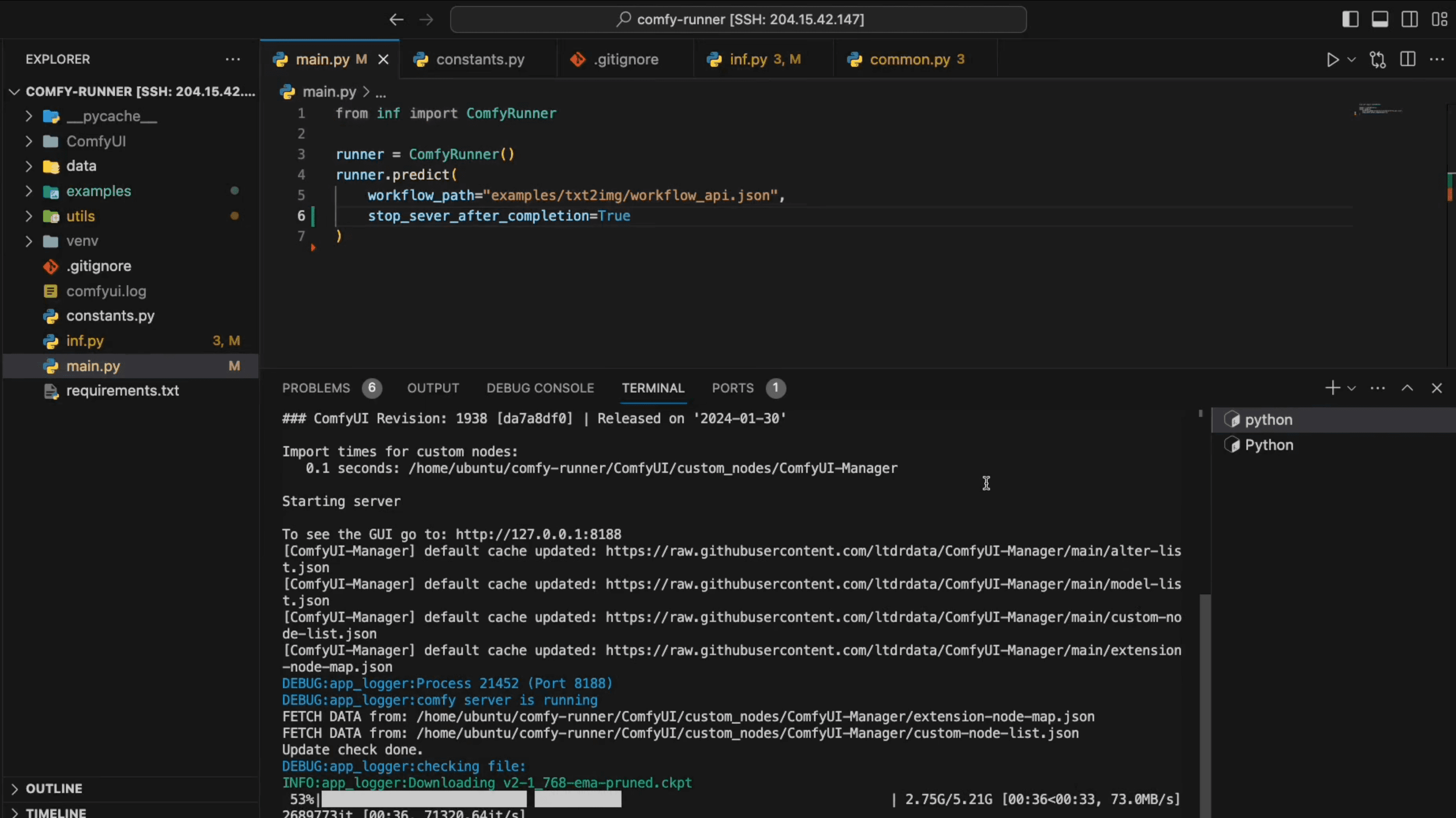The height and width of the screenshot is (818, 1456).
Task: Go forward with the right arrow
Action: pyautogui.click(x=426, y=20)
